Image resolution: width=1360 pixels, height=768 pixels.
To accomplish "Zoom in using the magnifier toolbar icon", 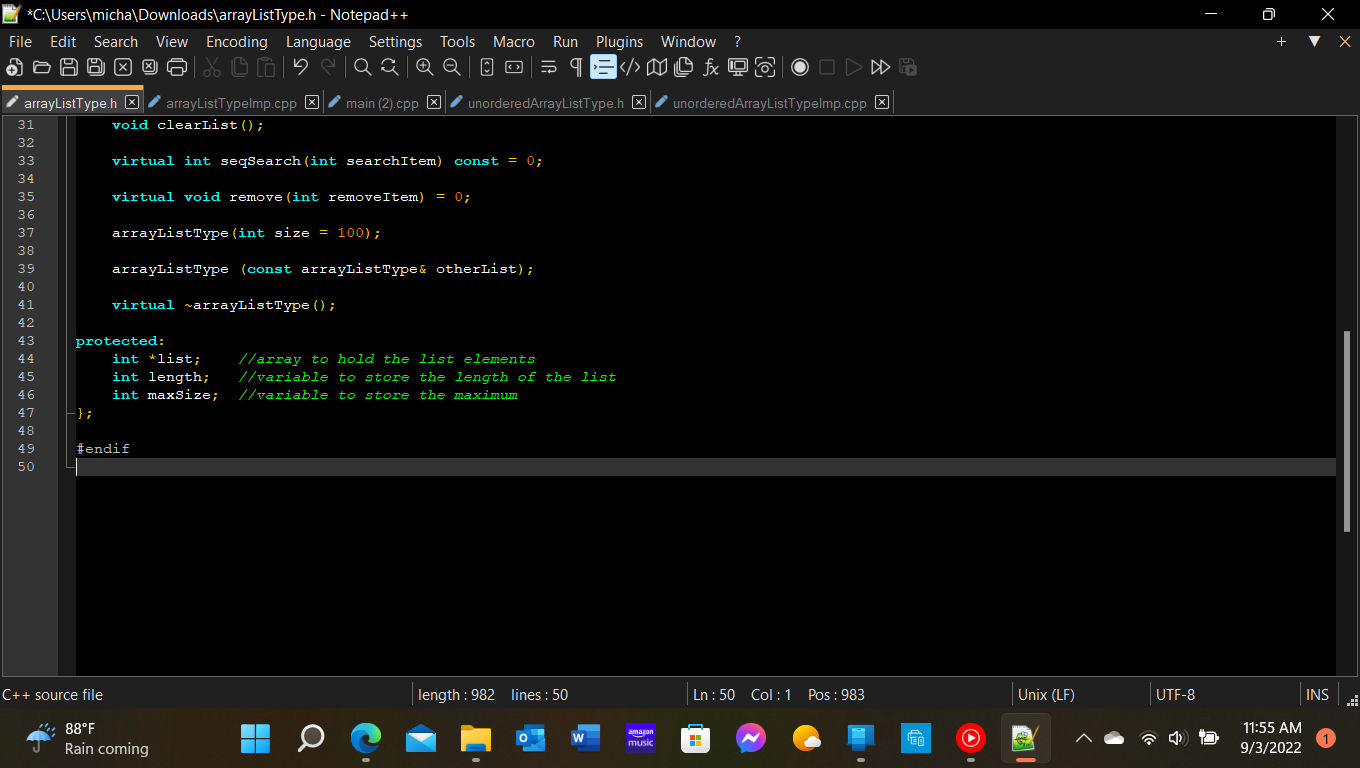I will point(425,67).
